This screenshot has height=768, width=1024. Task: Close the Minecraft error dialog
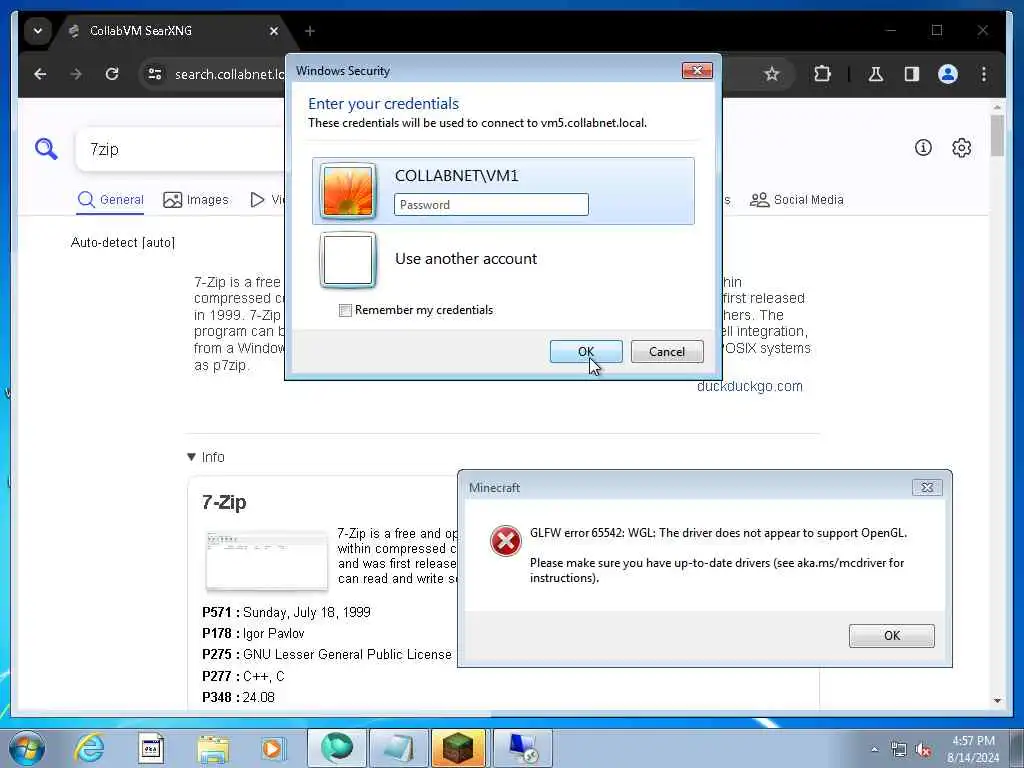[x=927, y=487]
